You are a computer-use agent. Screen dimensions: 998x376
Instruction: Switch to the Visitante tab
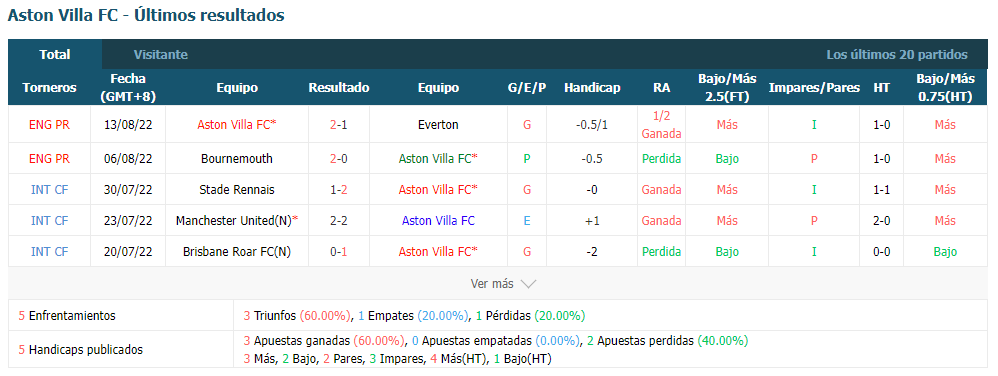coord(160,55)
